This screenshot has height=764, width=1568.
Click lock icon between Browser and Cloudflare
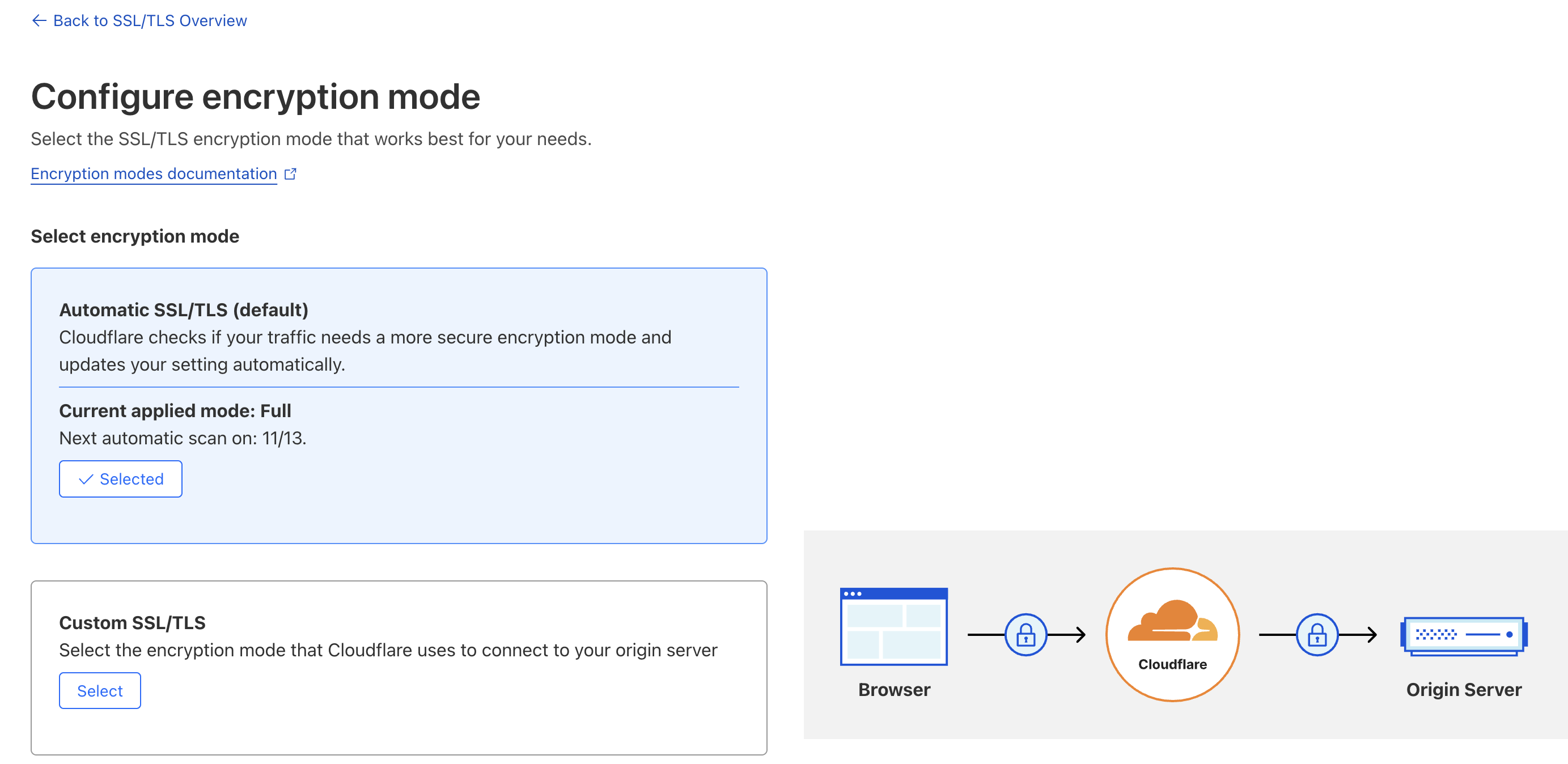click(x=1025, y=635)
